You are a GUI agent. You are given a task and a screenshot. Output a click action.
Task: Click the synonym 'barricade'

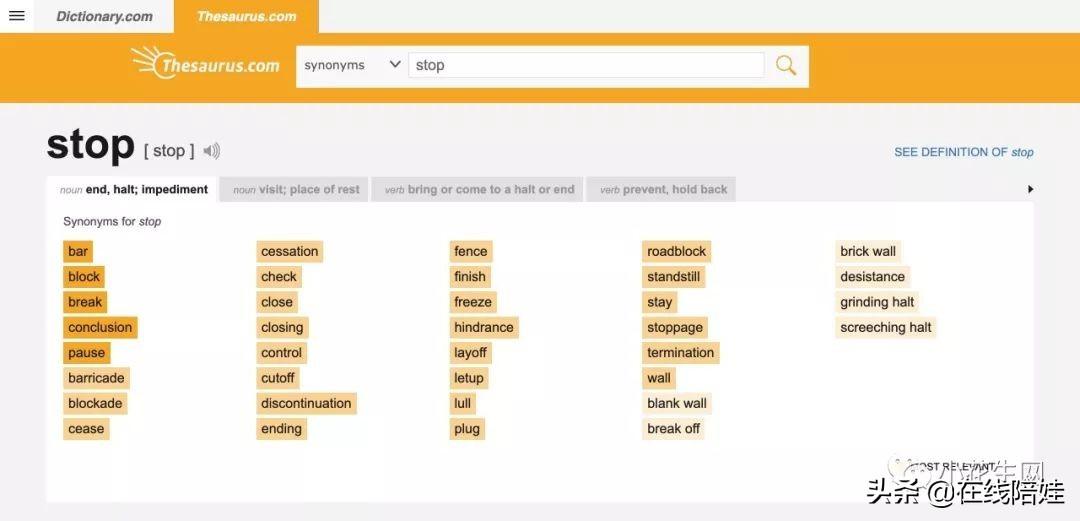(x=96, y=378)
